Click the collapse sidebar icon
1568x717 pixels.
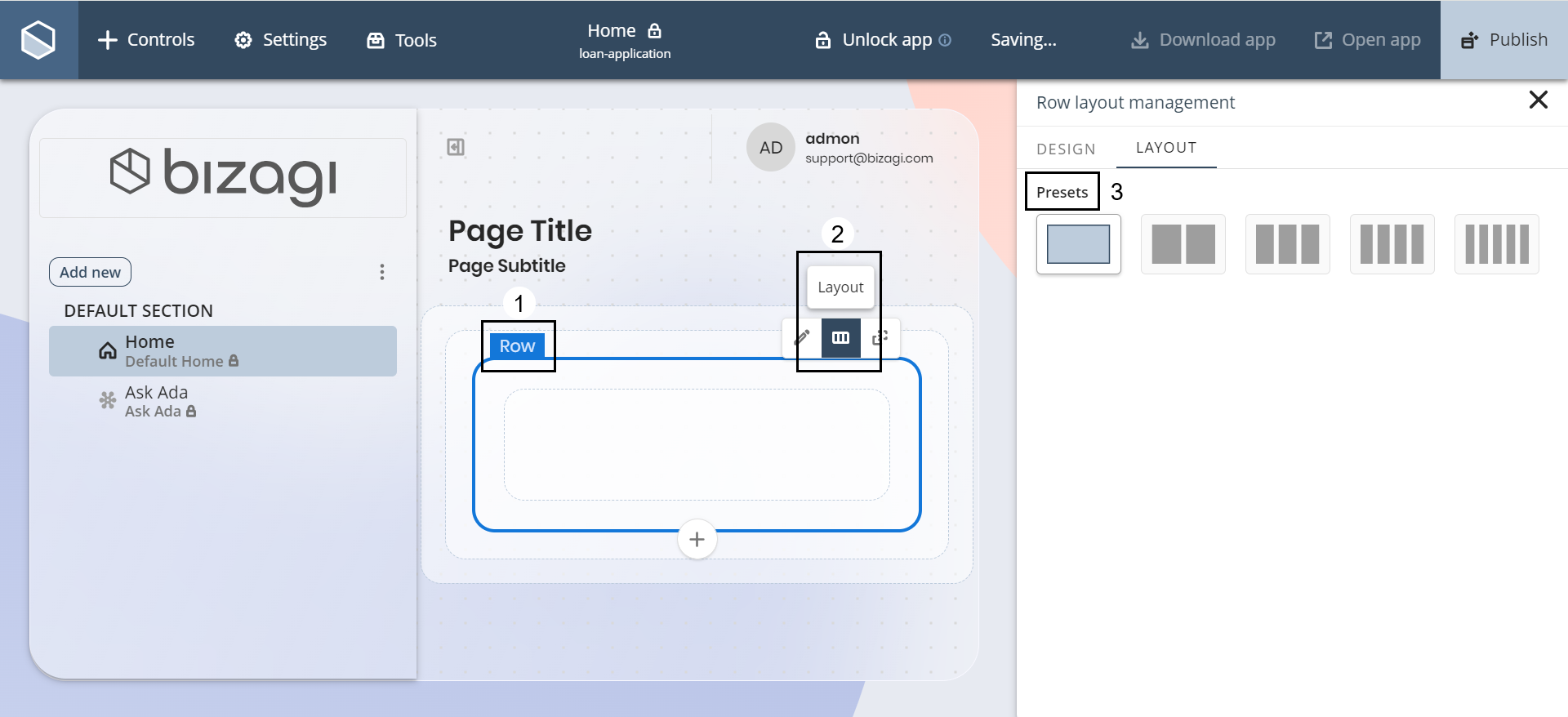[x=456, y=147]
